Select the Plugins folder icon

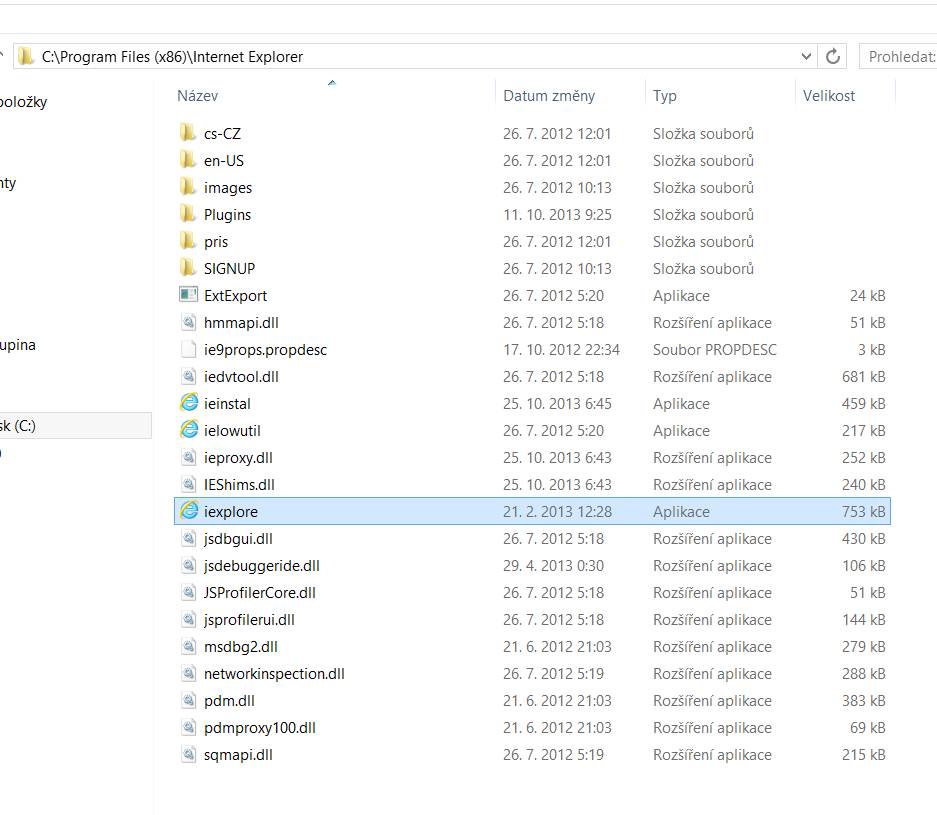(188, 213)
